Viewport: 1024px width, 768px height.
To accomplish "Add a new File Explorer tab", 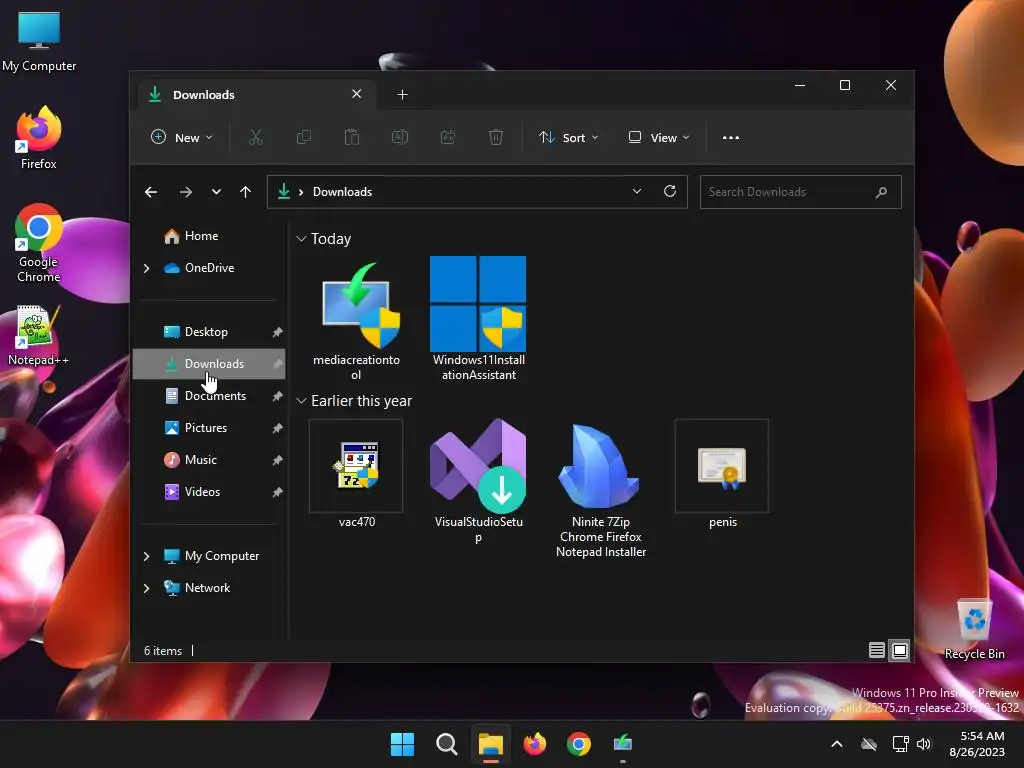I will pos(402,95).
